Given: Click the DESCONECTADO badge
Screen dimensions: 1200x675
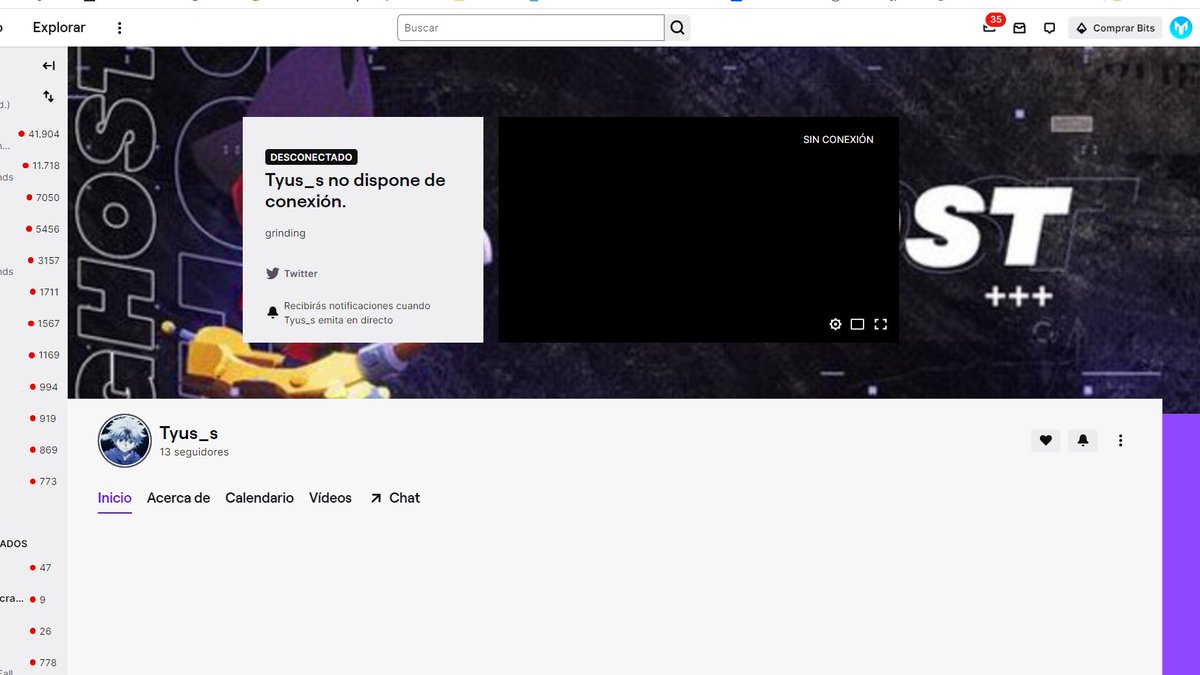Looking at the screenshot, I should pos(311,157).
